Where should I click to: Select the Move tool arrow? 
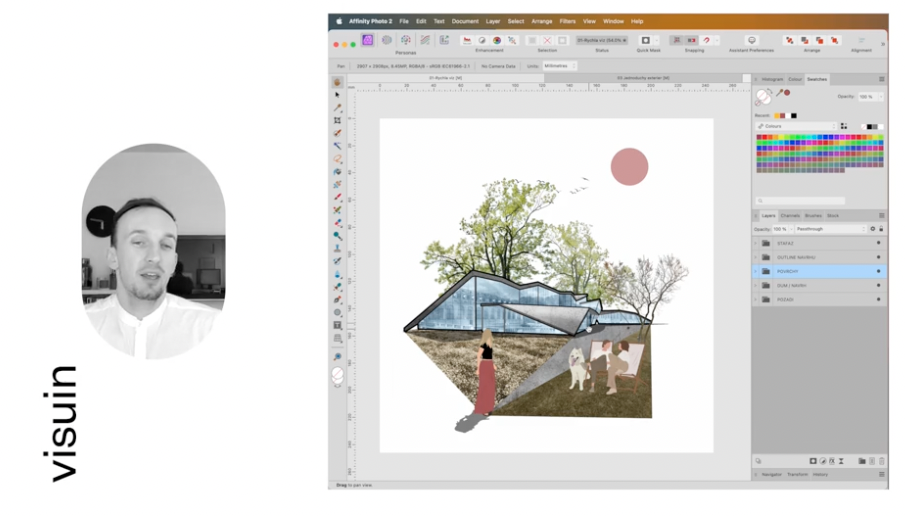[338, 95]
